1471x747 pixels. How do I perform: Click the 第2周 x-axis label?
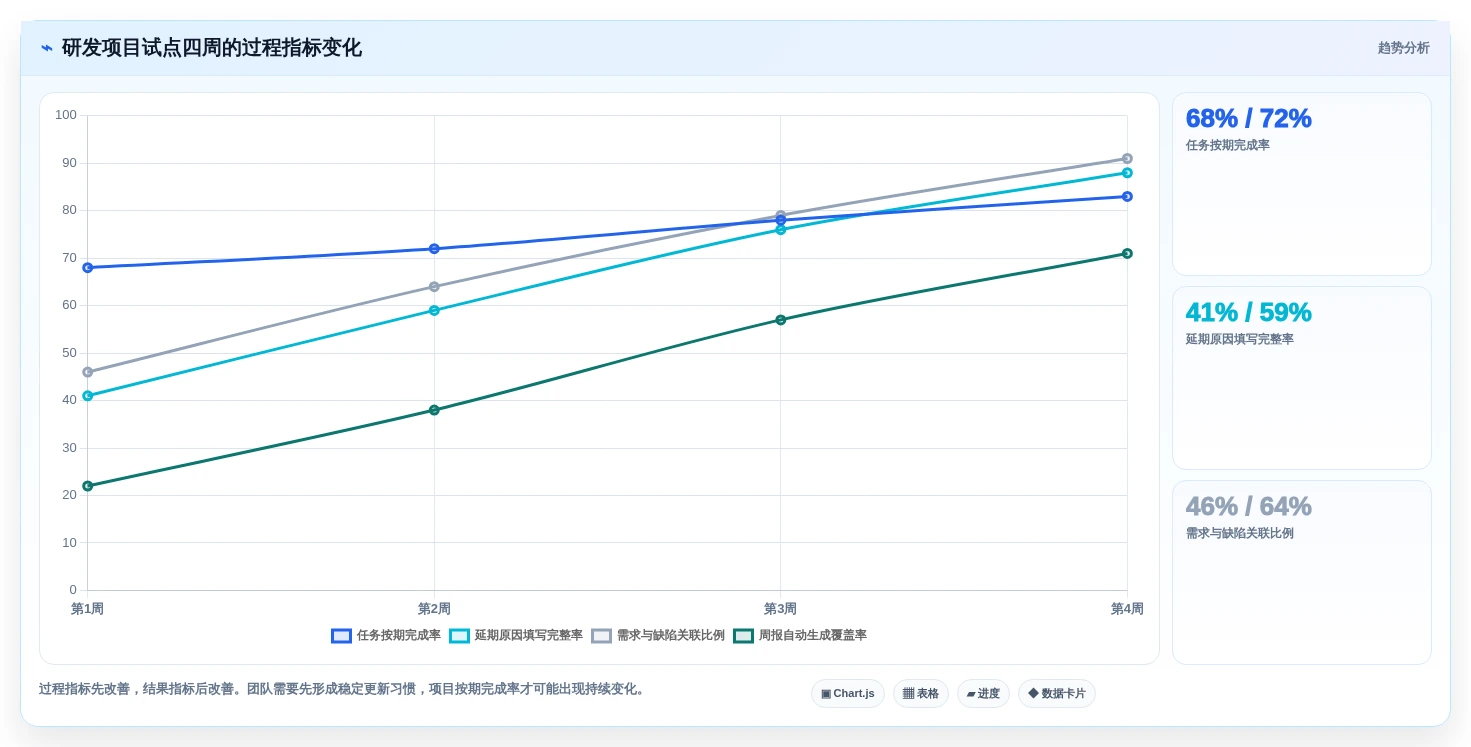point(434,608)
